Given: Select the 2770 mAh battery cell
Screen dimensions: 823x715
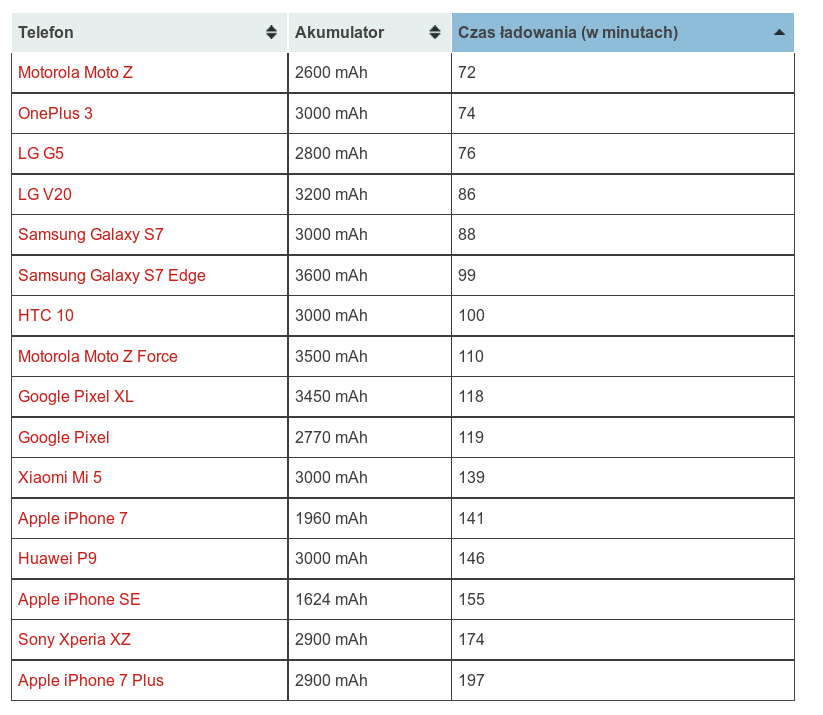Looking at the screenshot, I should point(370,437).
